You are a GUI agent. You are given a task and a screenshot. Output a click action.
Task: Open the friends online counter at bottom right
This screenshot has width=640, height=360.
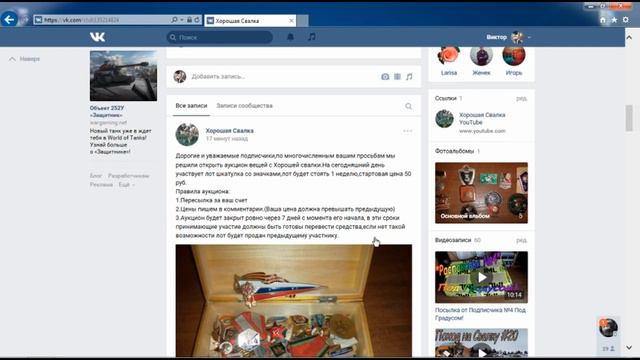coord(608,349)
